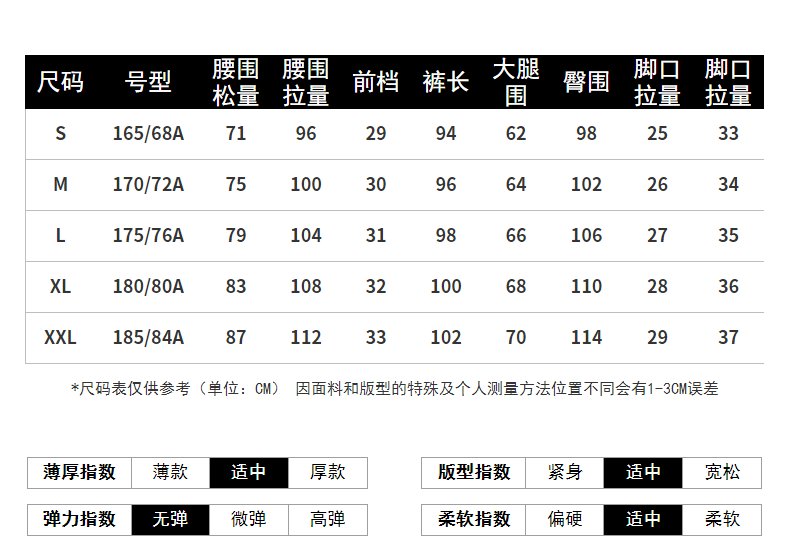Screen dimensions: 790x536
Task: Click the 弹力指数 label
Action: point(80,519)
